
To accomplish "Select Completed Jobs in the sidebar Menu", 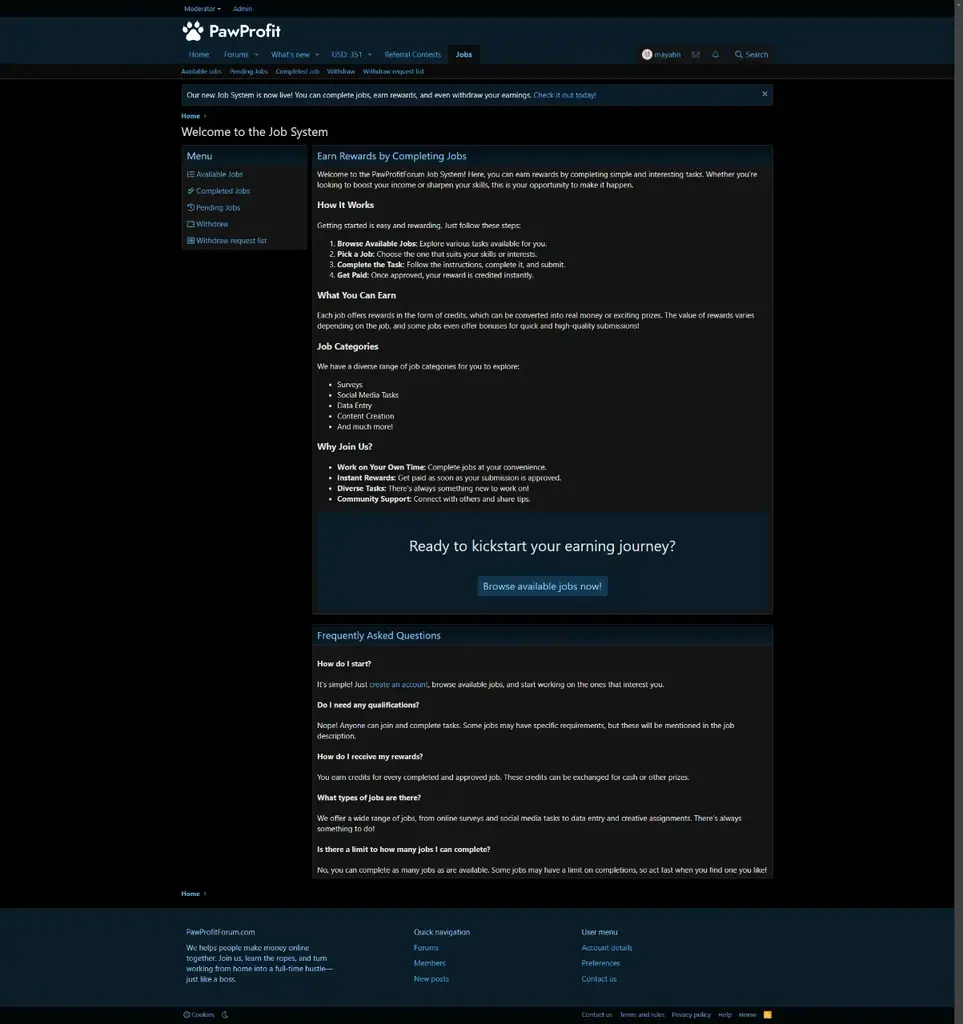I will [222, 191].
